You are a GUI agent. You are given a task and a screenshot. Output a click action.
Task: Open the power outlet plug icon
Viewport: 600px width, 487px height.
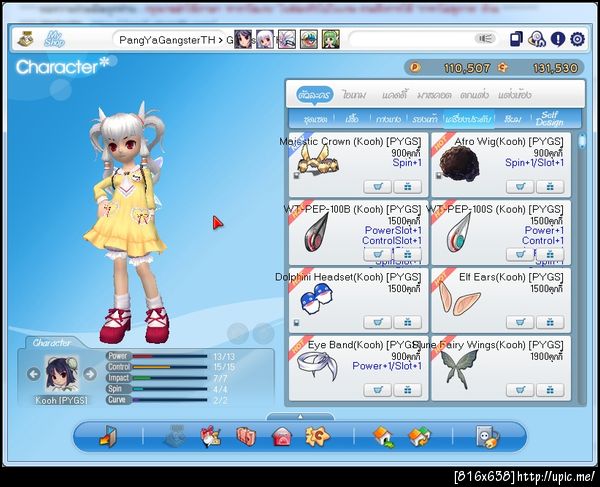488,437
